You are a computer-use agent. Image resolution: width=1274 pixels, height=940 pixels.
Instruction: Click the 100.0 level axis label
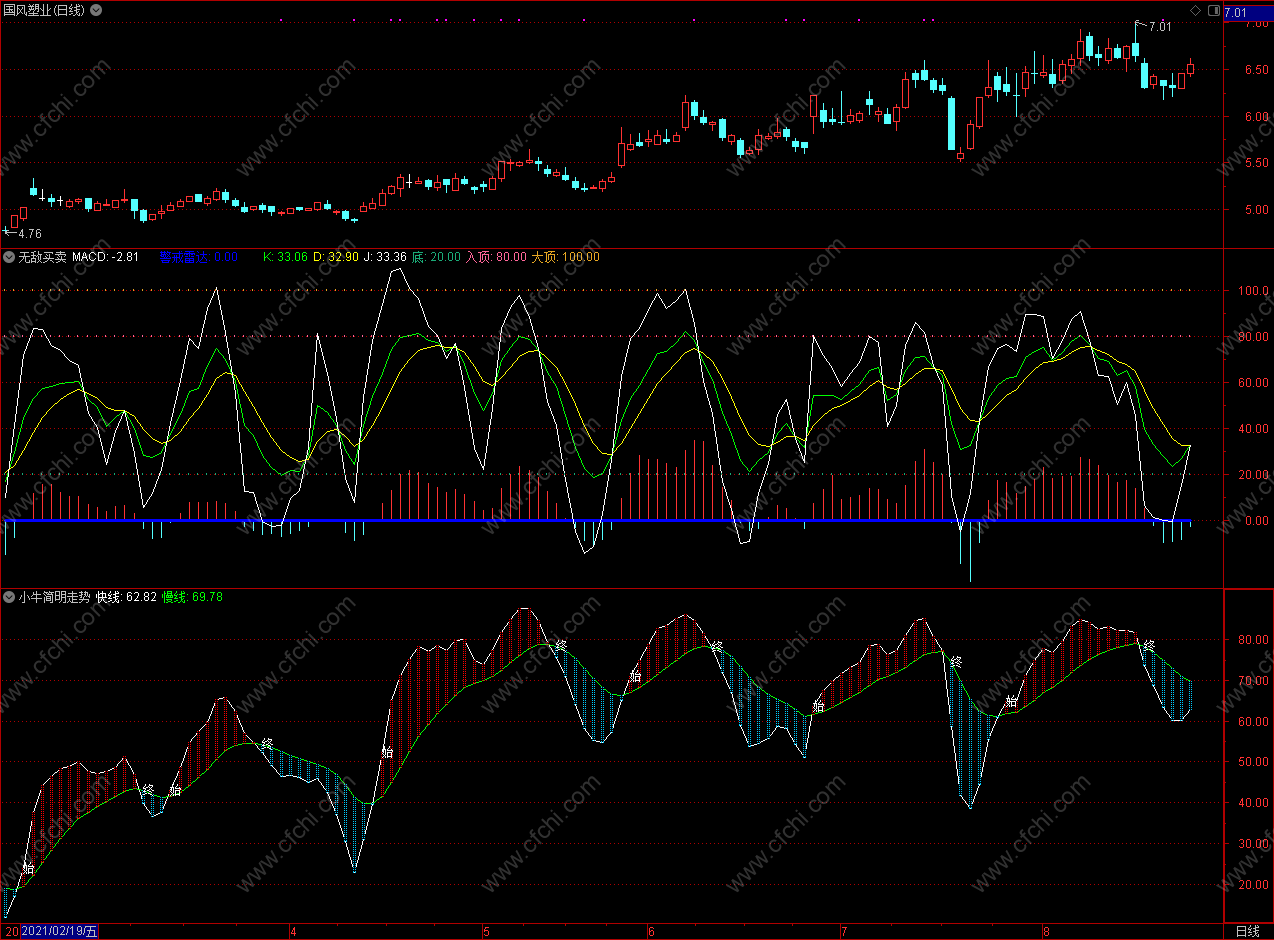tap(1252, 291)
